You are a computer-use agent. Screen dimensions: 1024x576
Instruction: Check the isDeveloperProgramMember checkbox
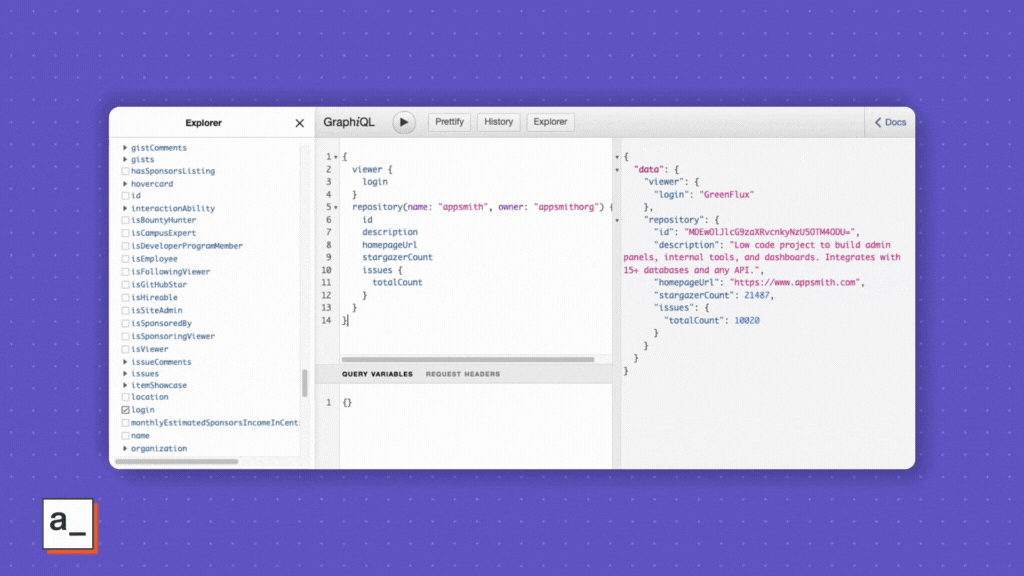125,246
